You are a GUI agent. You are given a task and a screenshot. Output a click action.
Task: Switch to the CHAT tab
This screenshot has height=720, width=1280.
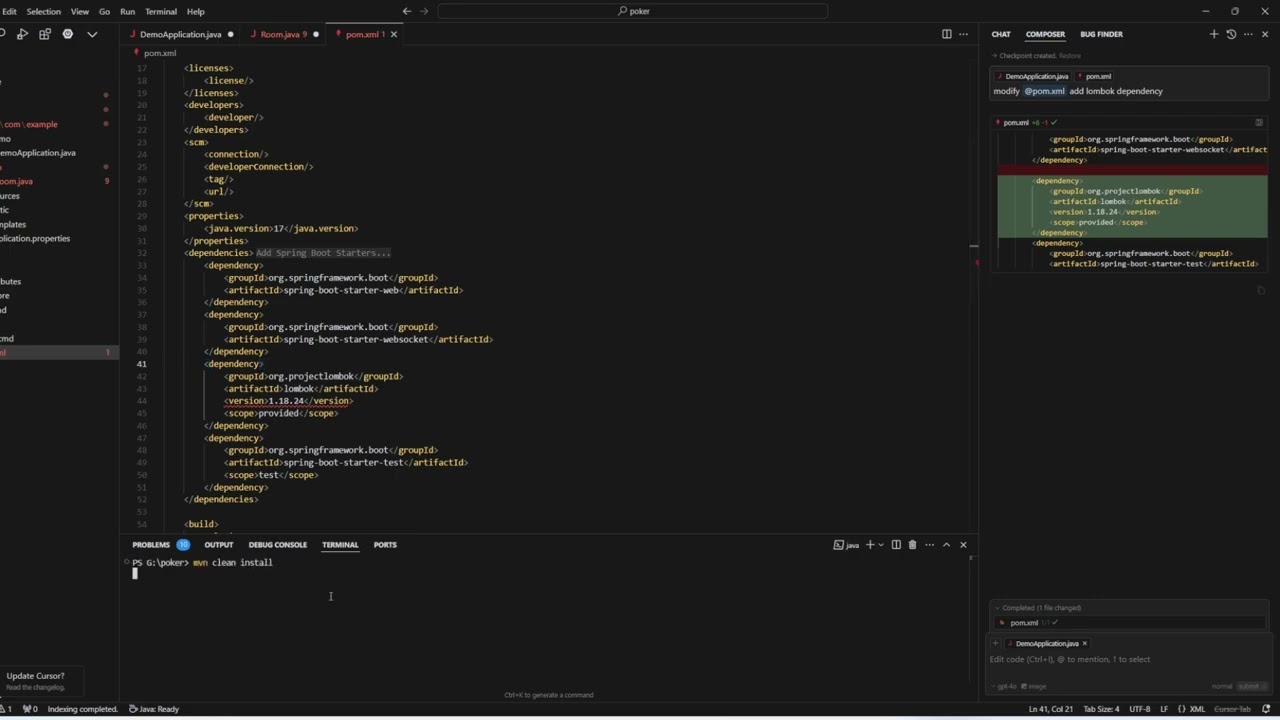pyautogui.click(x=1001, y=34)
